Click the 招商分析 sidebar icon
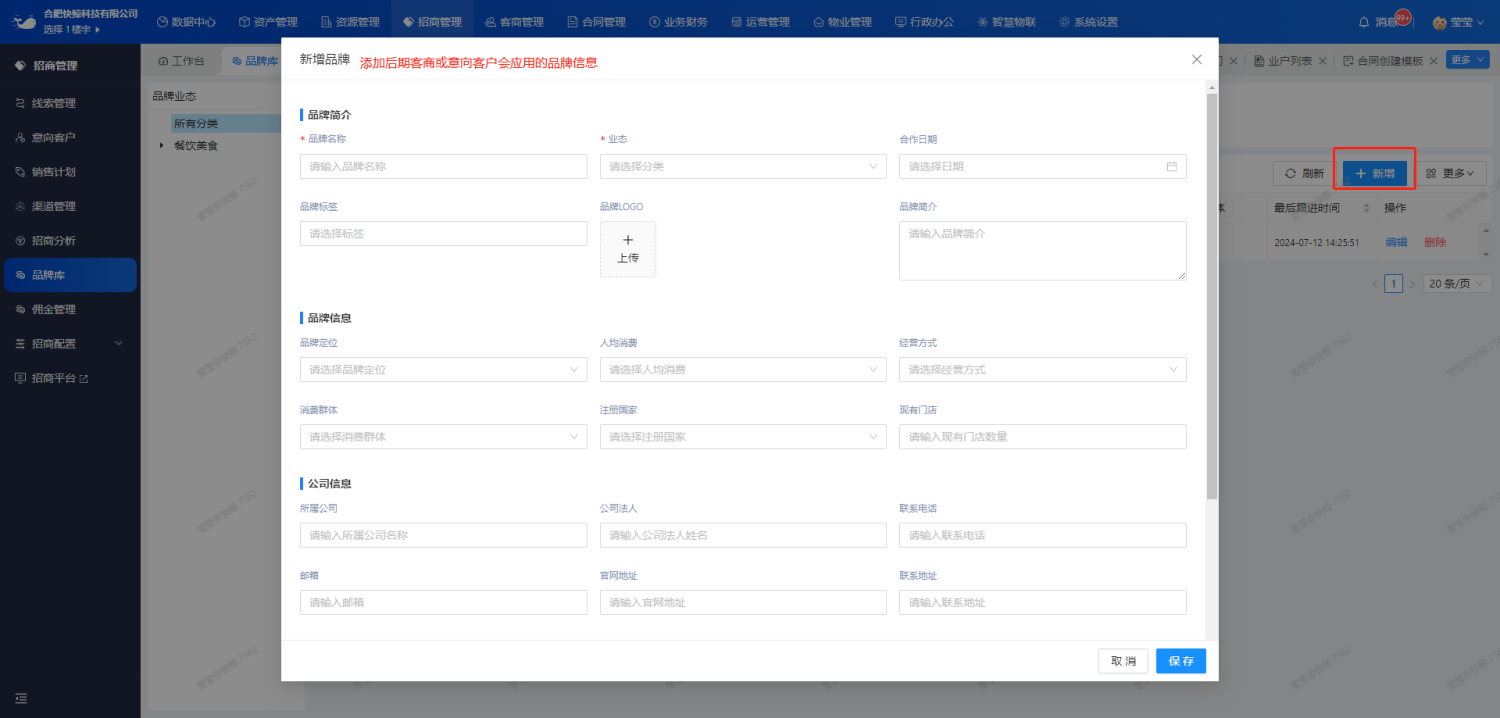This screenshot has height=718, width=1500. click(21, 241)
